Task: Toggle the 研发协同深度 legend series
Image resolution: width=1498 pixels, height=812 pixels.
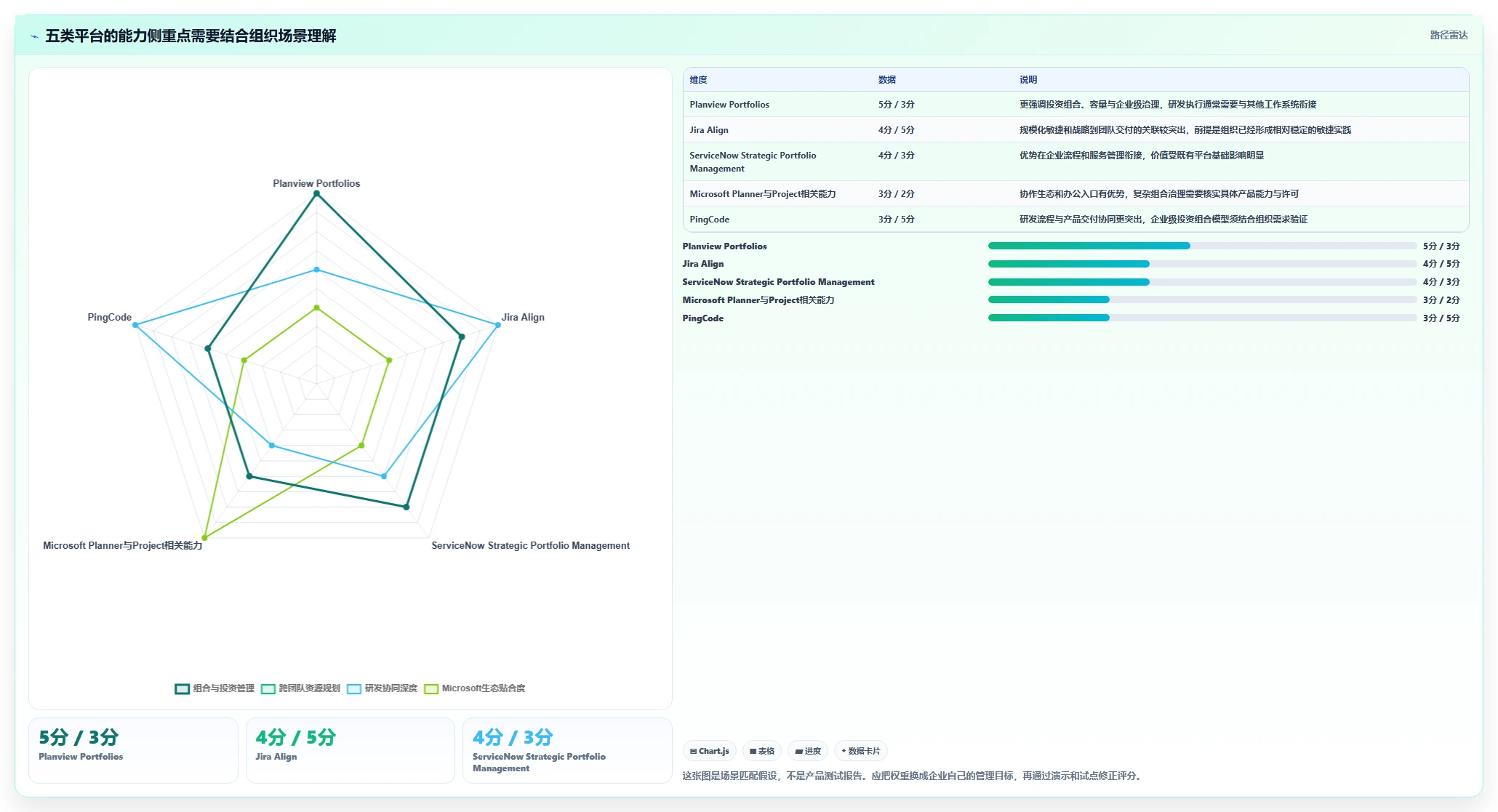Action: point(382,688)
